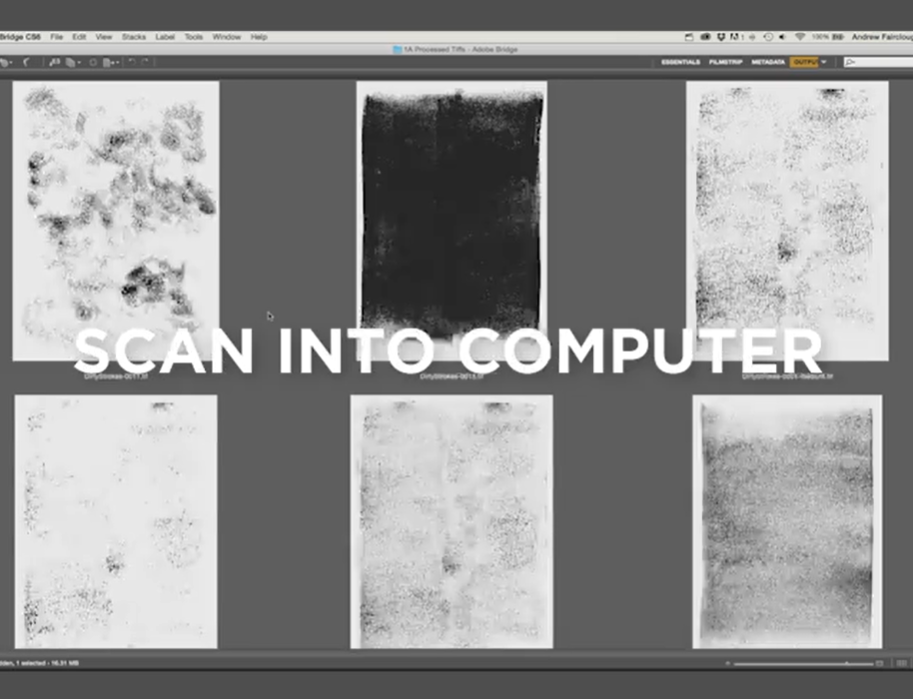Screen dimensions: 913x699
Task: Click the Time Machine clock icon
Action: (767, 37)
